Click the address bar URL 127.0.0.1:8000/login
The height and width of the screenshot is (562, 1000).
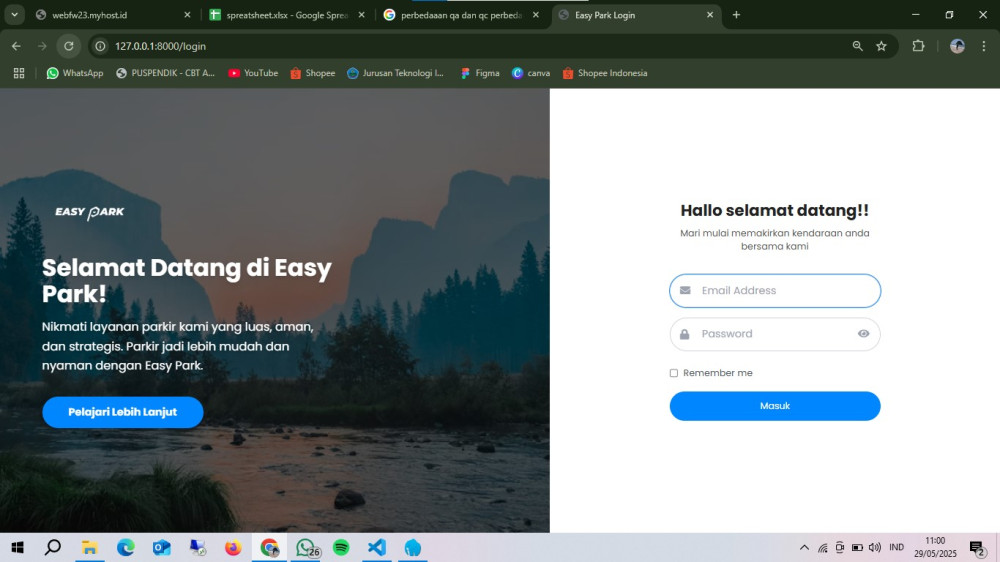(160, 46)
